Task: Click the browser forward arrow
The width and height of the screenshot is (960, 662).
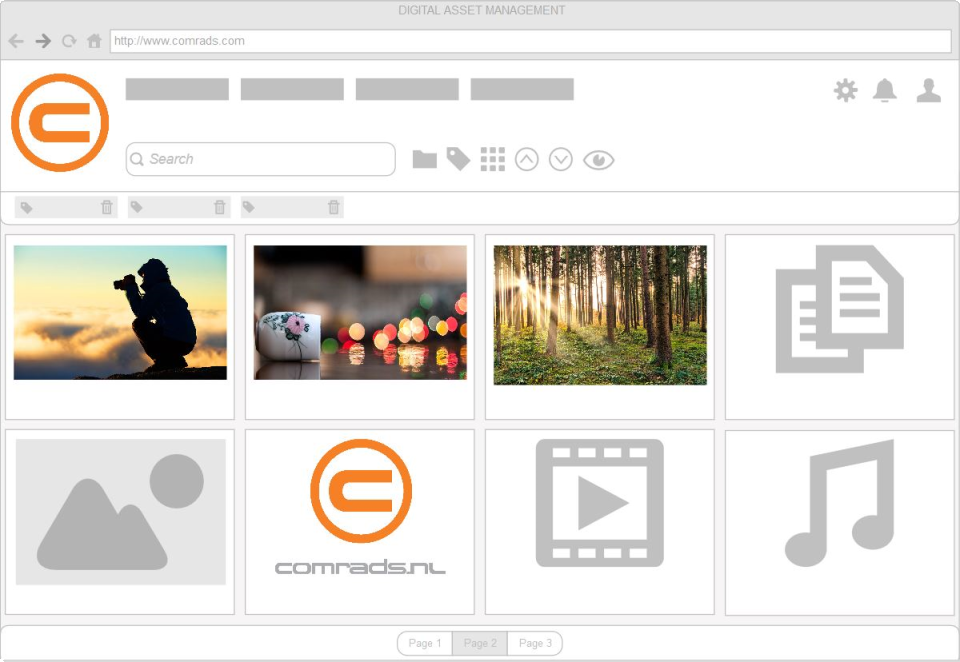Action: 43,41
